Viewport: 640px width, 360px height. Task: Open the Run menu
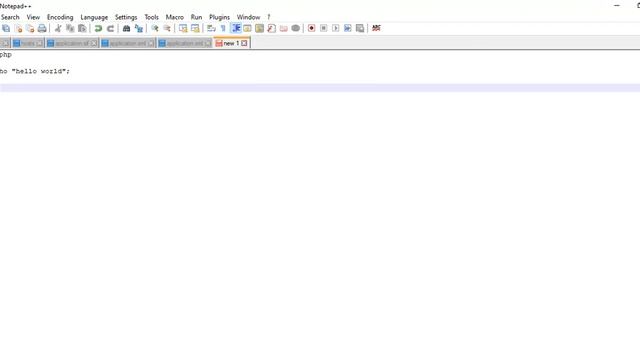pyautogui.click(x=196, y=17)
